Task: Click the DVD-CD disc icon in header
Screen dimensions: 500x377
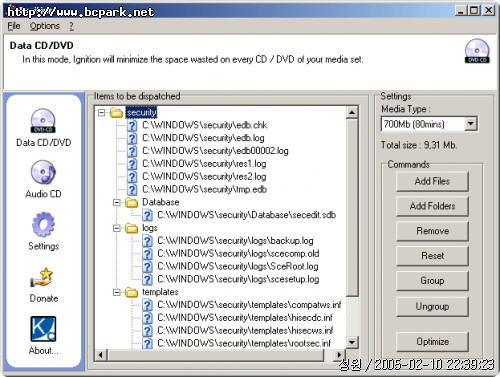Action: coord(477,51)
